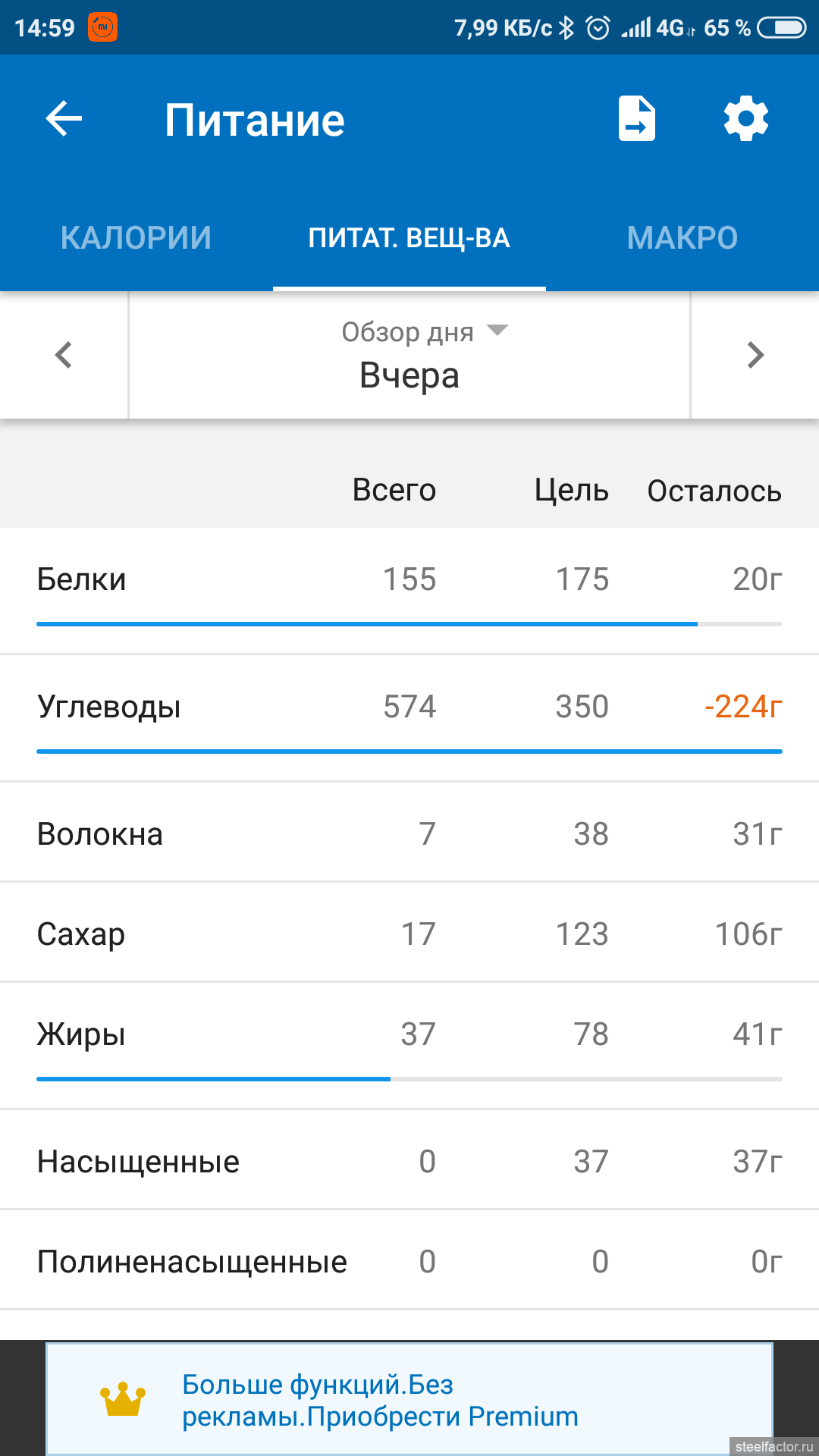This screenshot has width=819, height=1456.
Task: Select the ПИТАТ. ВЕЩ-ВА tab
Action: click(409, 238)
